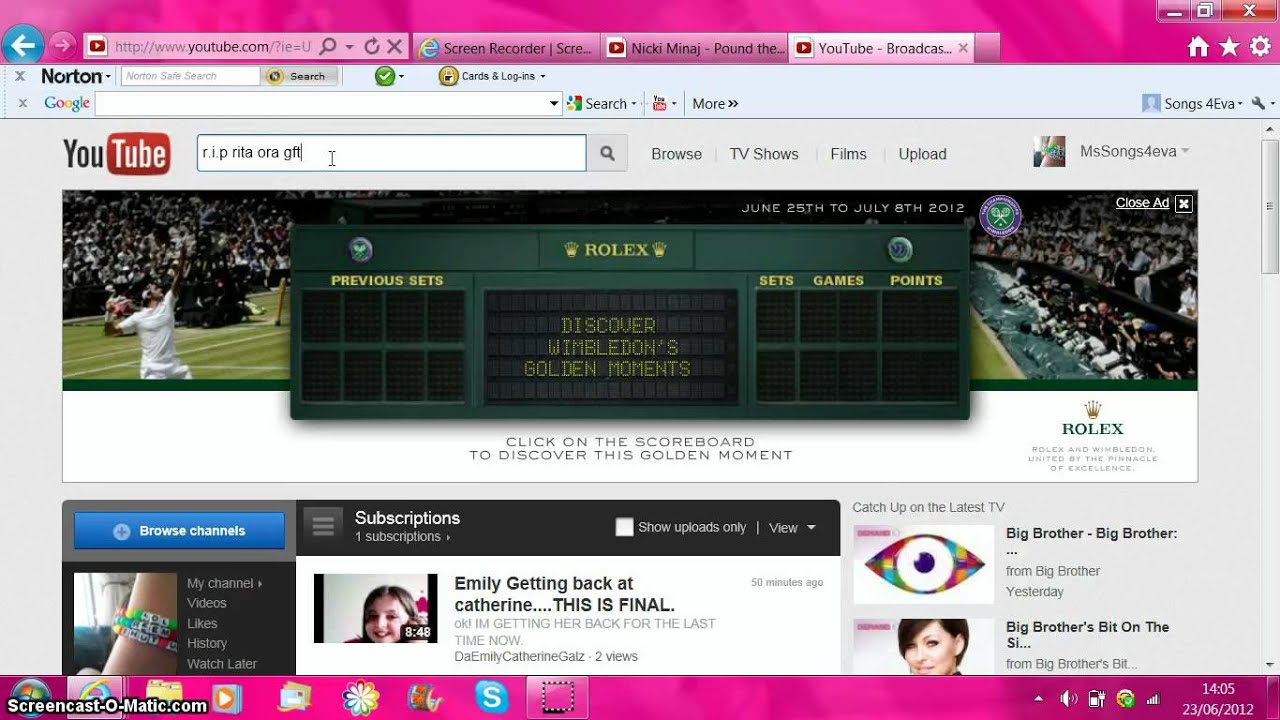Open the Google toolbar search box dropdown arrow
The width and height of the screenshot is (1280, 720).
(x=554, y=103)
